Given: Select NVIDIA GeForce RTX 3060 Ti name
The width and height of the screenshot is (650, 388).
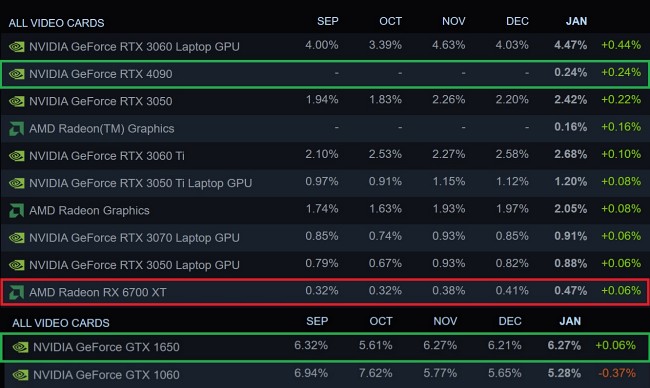Looking at the screenshot, I should [x=107, y=156].
